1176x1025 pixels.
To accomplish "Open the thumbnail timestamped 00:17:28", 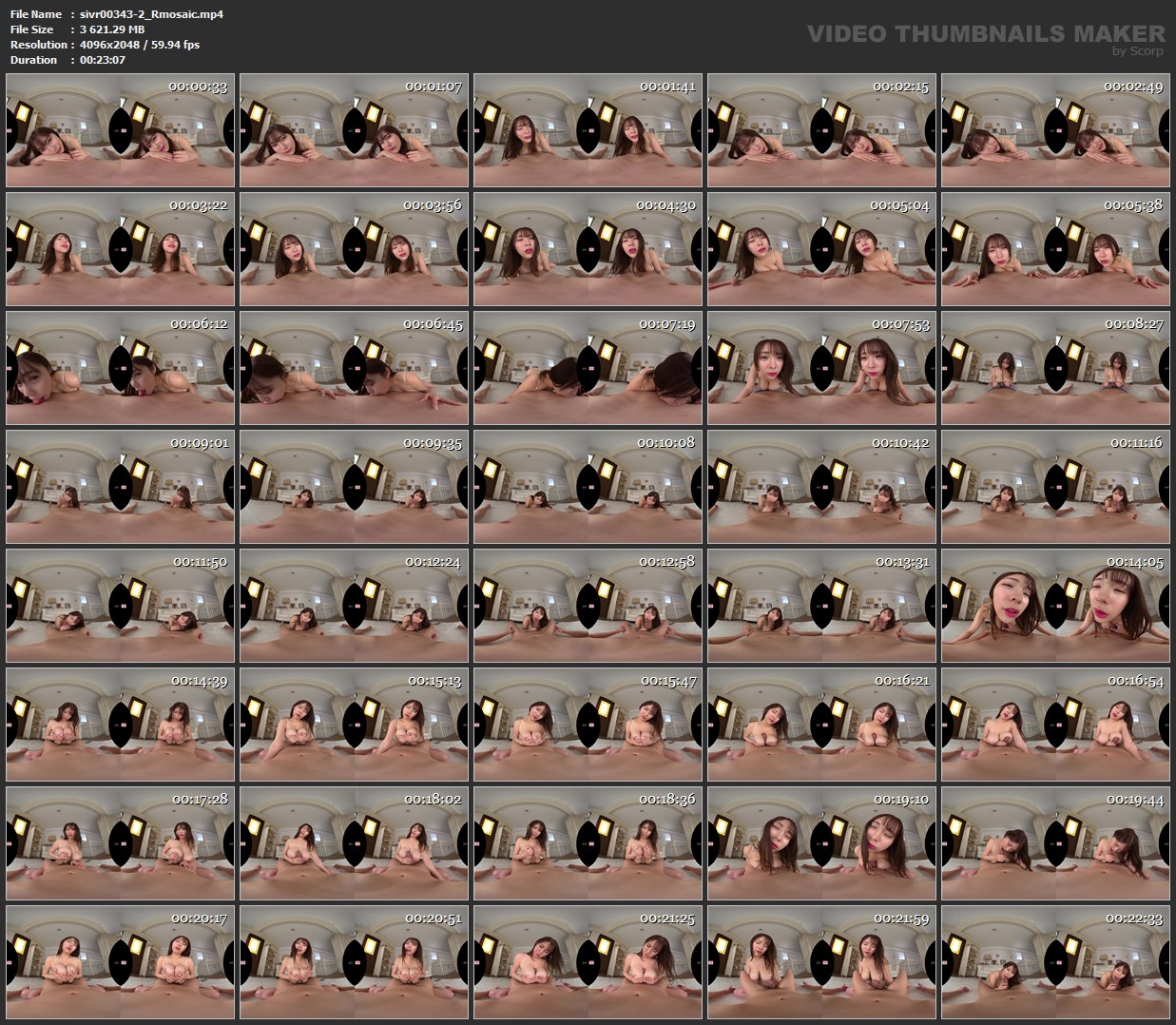I will point(120,843).
